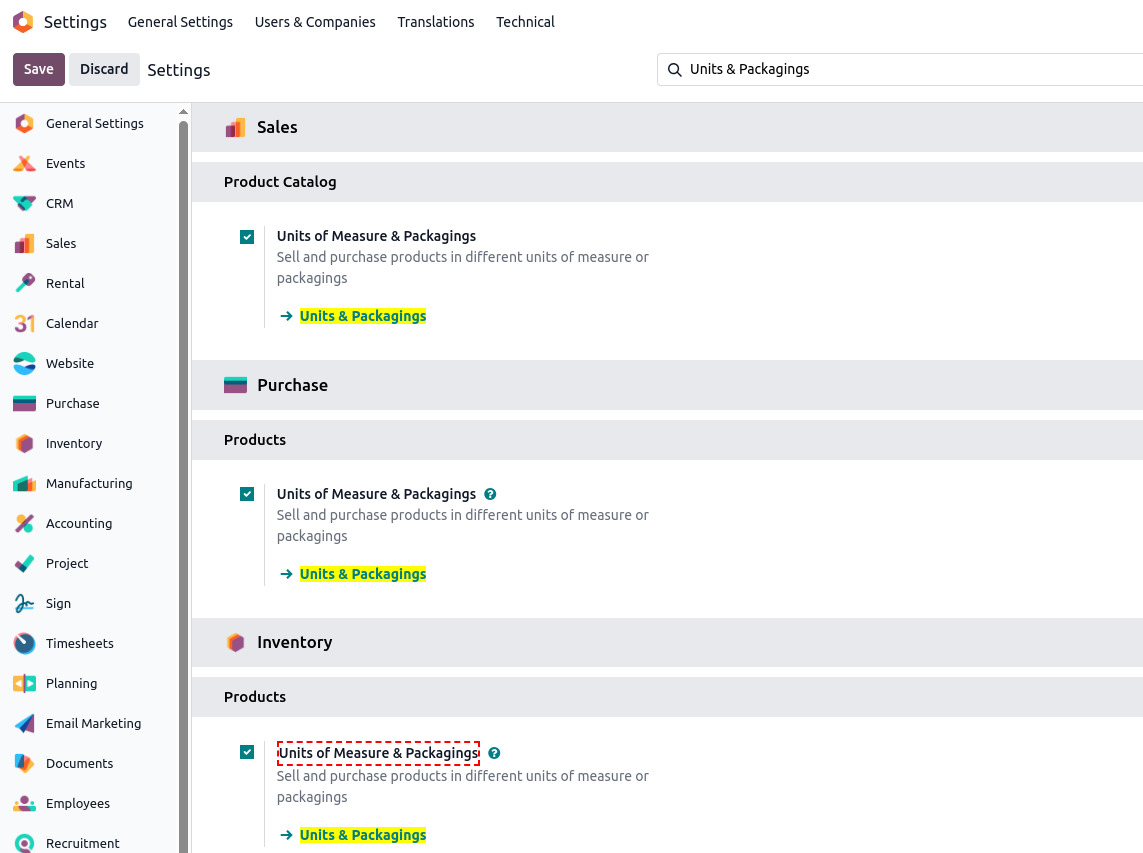This screenshot has width=1143, height=853.
Task: Click the Purchase section header icon
Action: (x=235, y=385)
